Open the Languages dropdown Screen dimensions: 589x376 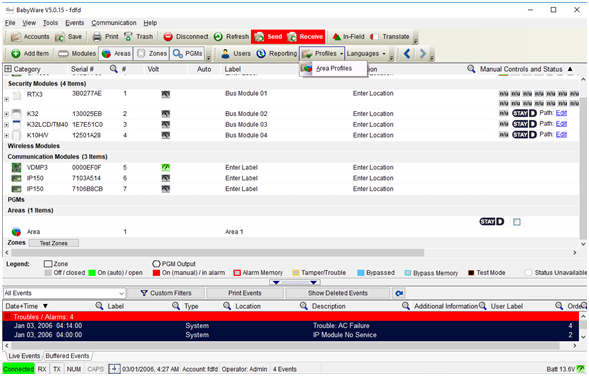366,54
